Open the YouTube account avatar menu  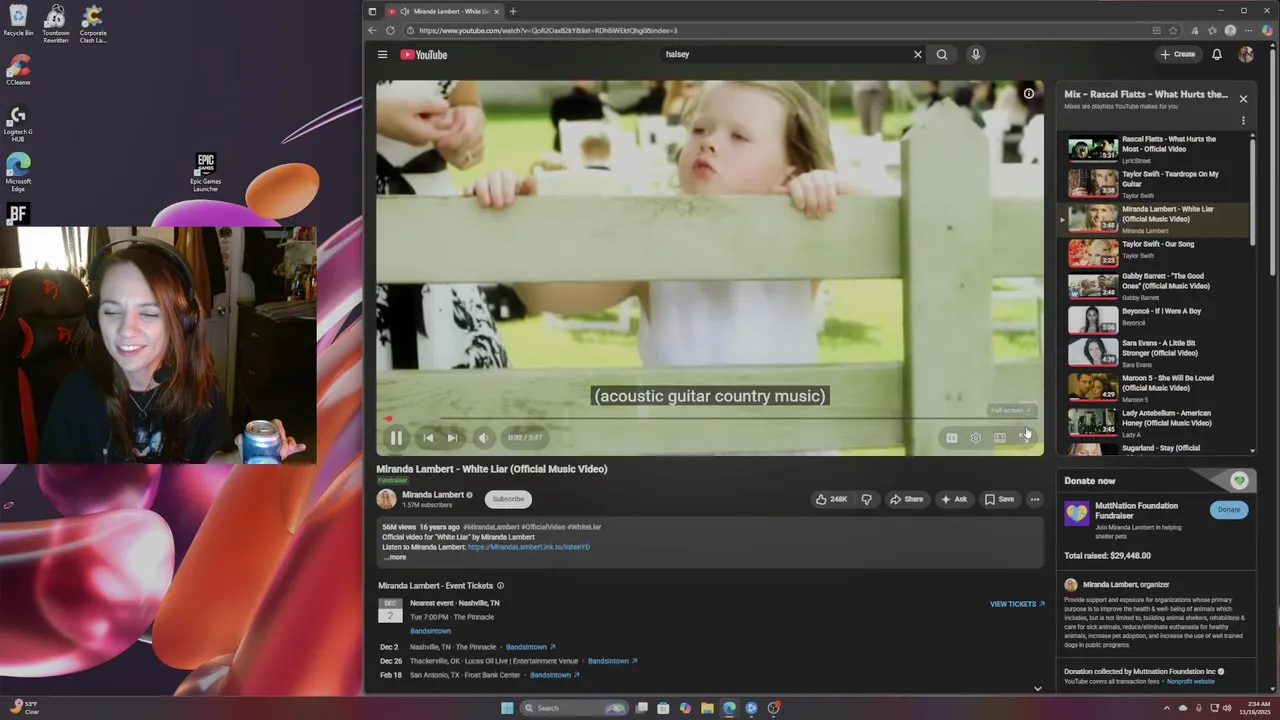pos(1246,55)
